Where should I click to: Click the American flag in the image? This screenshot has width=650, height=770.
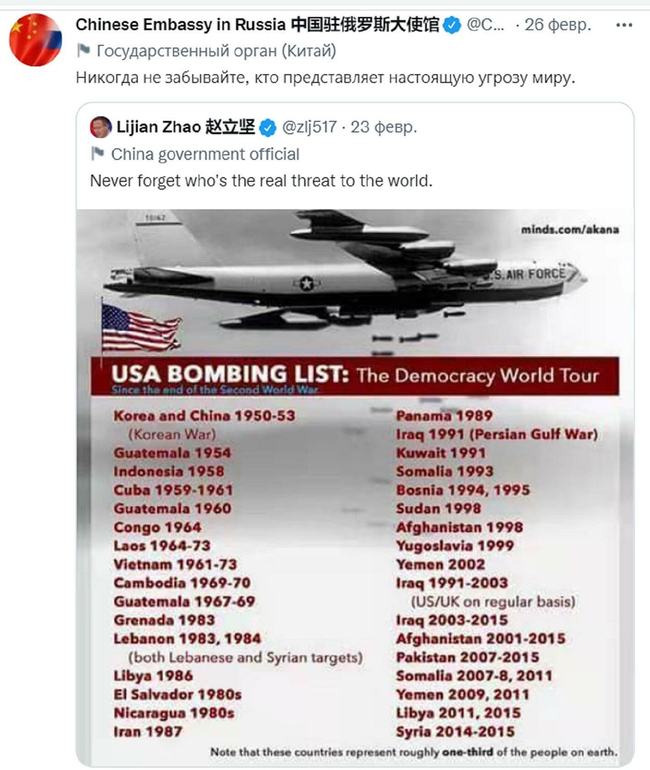click(140, 328)
